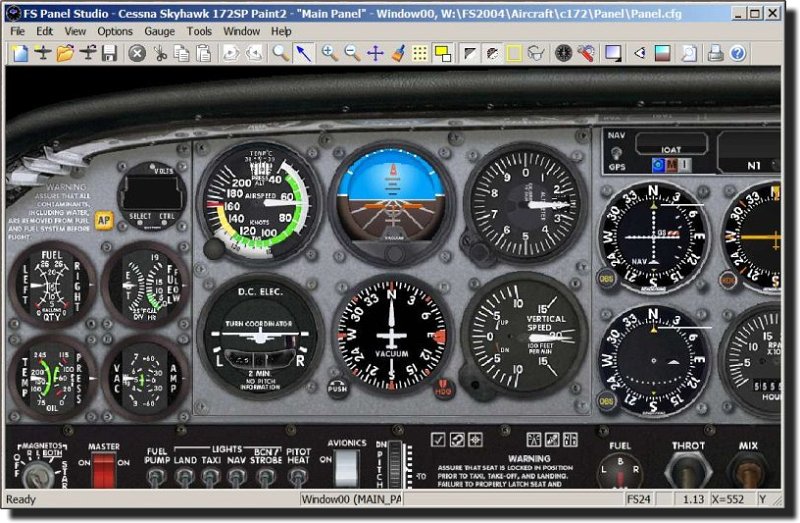Toggle the LAND light switch
Screen dimensions: 800x523
pos(184,477)
